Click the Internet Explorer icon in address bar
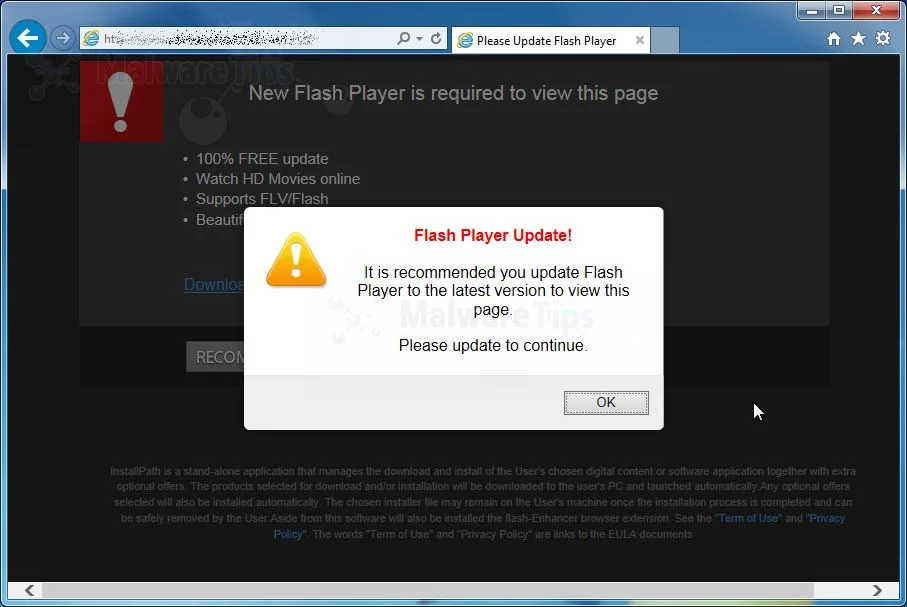Viewport: 907px width, 607px height. click(x=91, y=39)
